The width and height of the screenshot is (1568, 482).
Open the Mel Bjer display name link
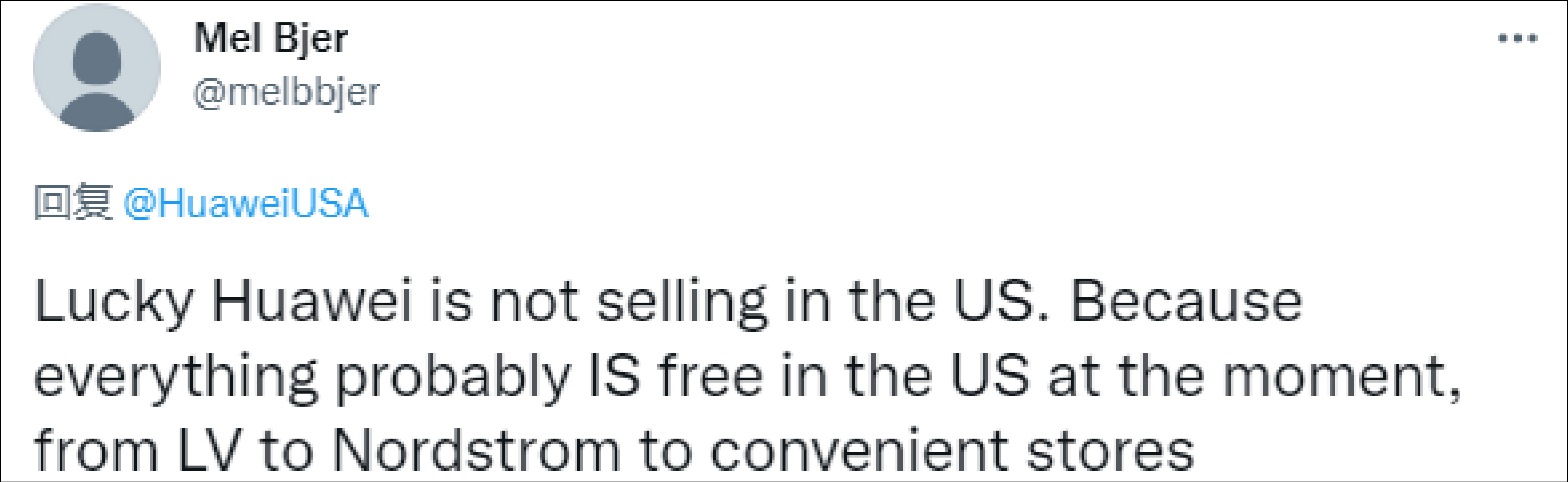tap(271, 39)
